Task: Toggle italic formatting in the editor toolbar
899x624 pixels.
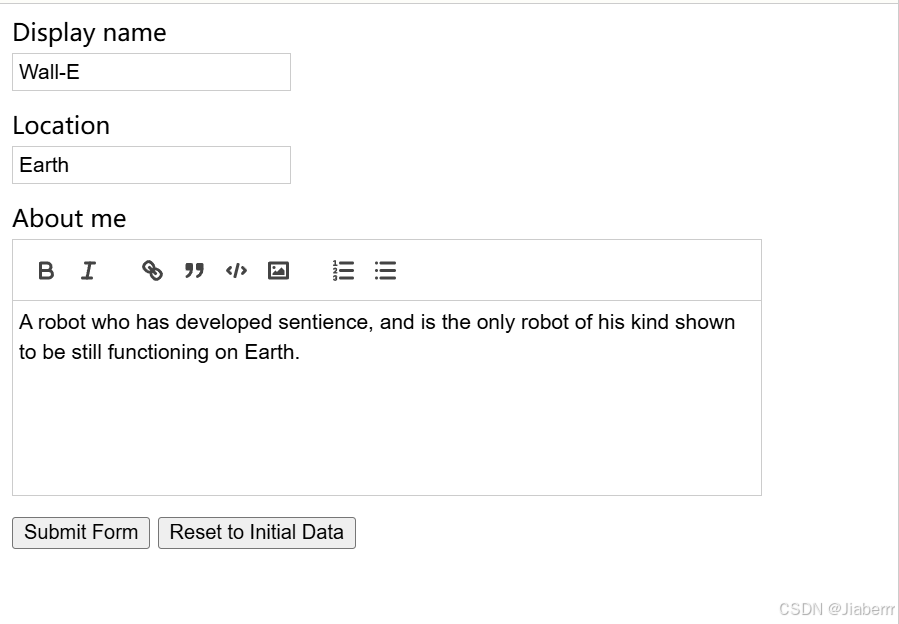Action: click(88, 271)
